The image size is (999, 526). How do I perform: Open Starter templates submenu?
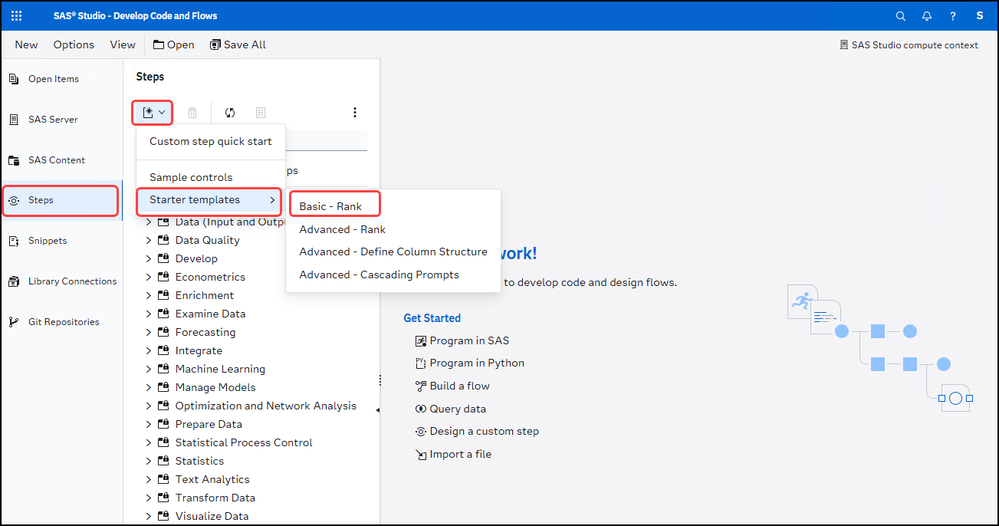coord(209,200)
